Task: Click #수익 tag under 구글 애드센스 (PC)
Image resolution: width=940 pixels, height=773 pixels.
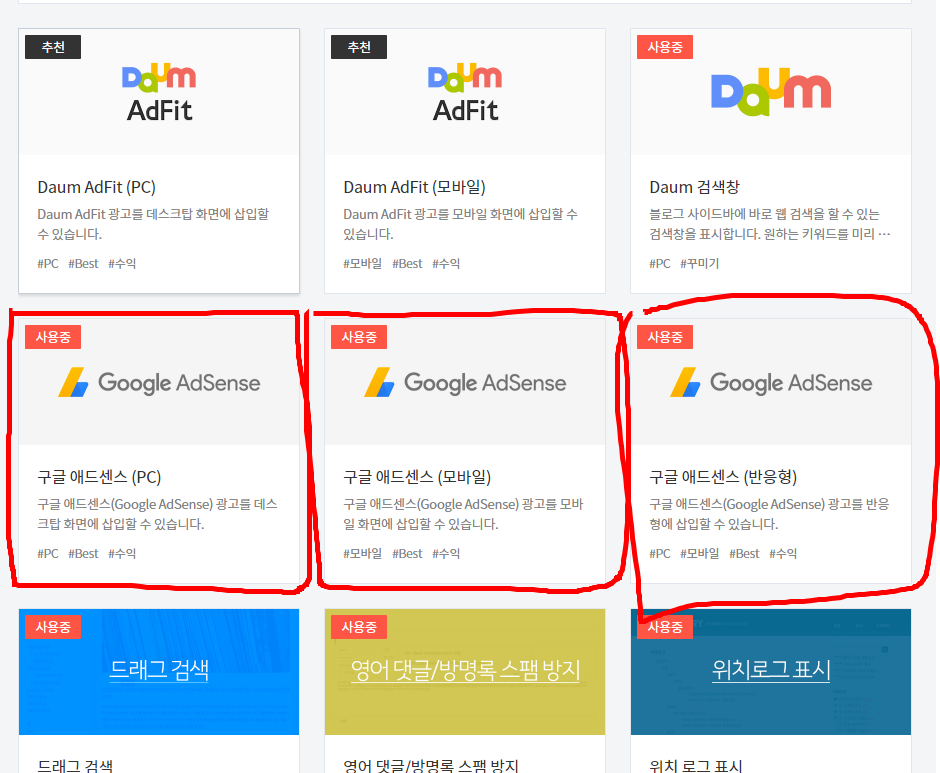Action: coord(122,554)
